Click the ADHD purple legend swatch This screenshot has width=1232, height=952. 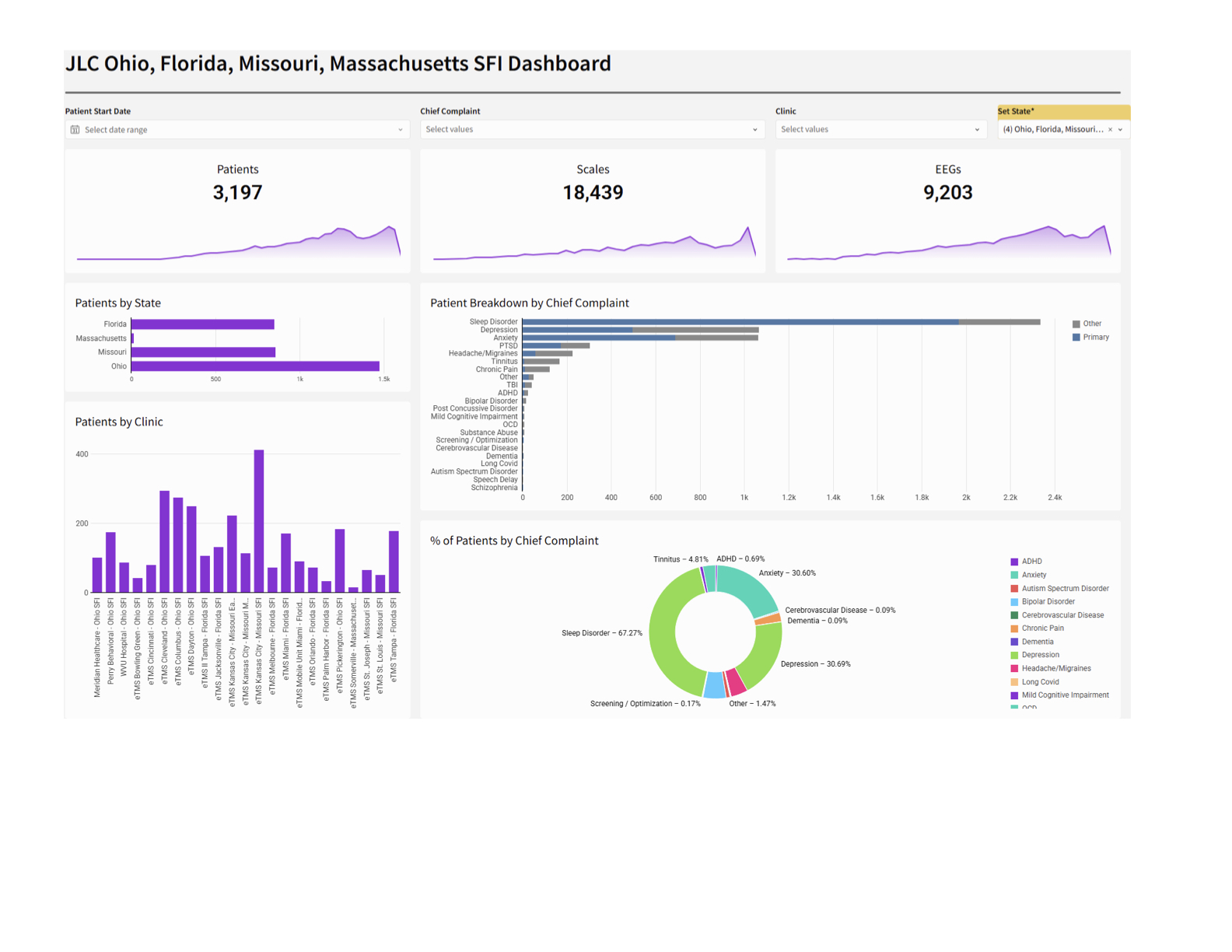1014,562
